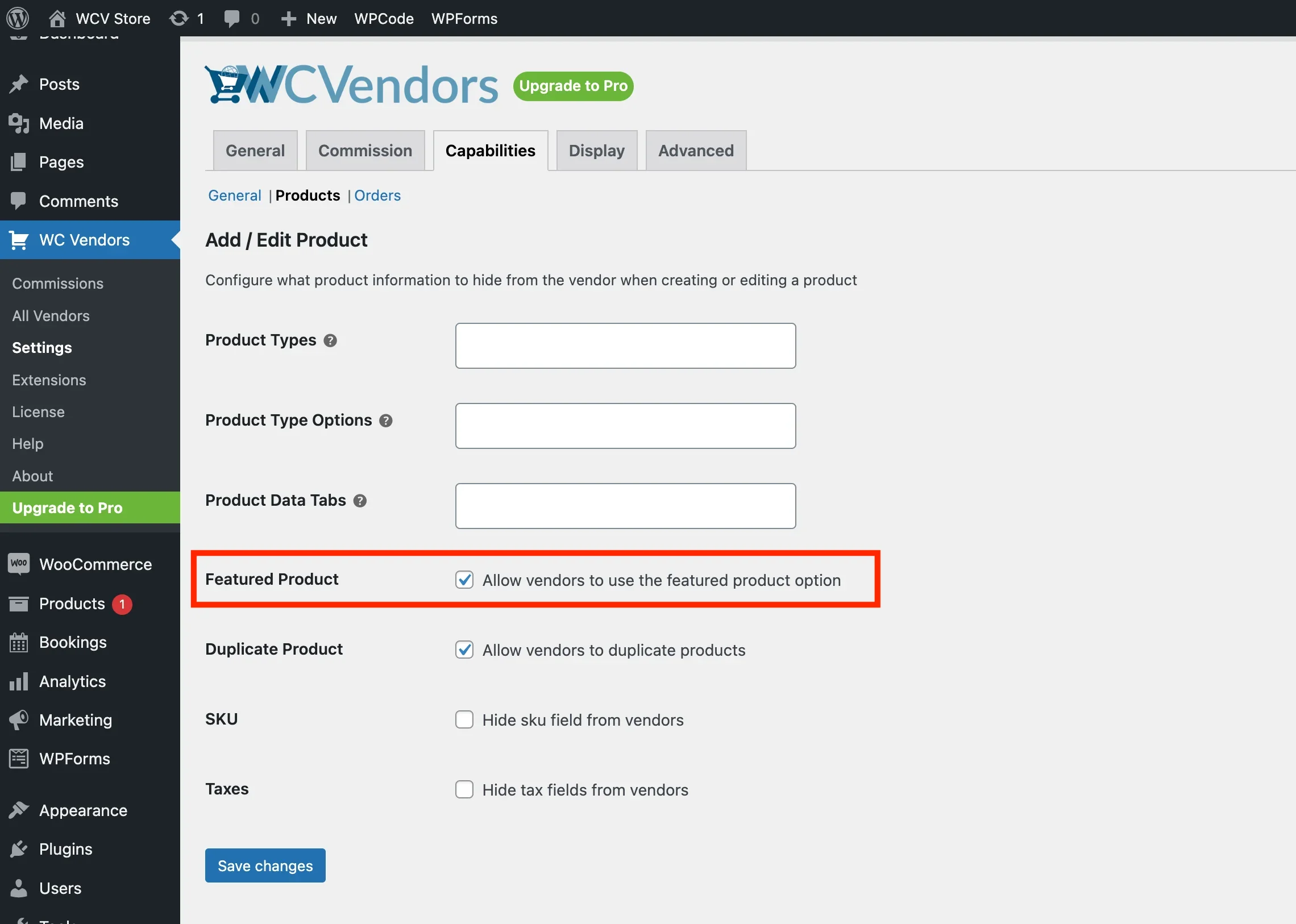Switch to the Display tab
The image size is (1296, 924).
point(596,151)
